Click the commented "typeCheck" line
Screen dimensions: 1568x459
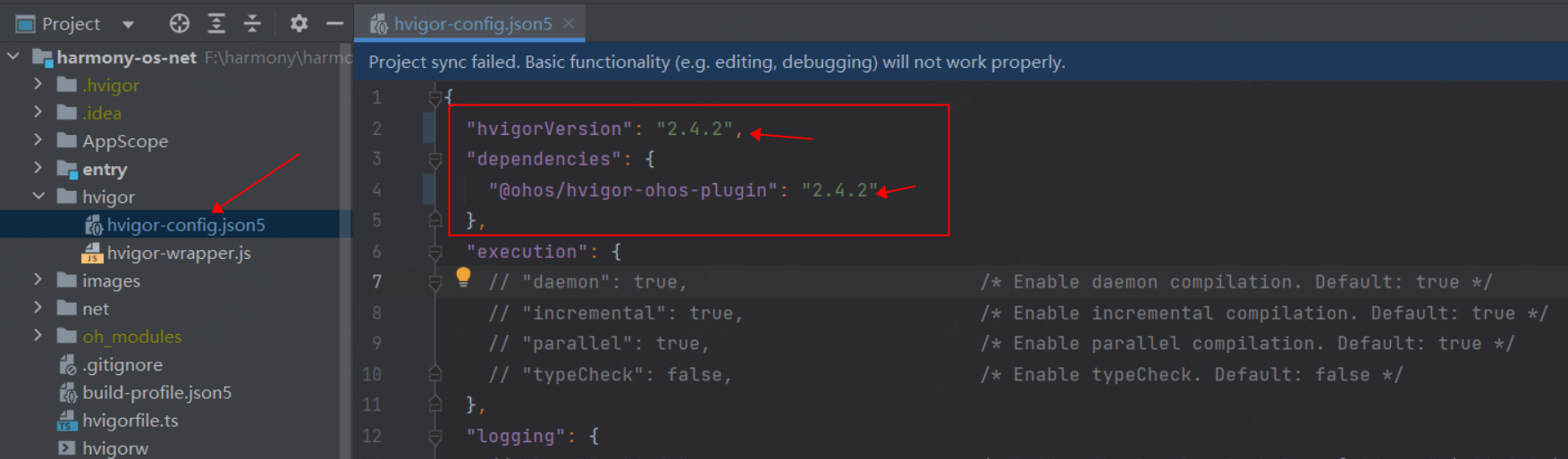pos(611,375)
